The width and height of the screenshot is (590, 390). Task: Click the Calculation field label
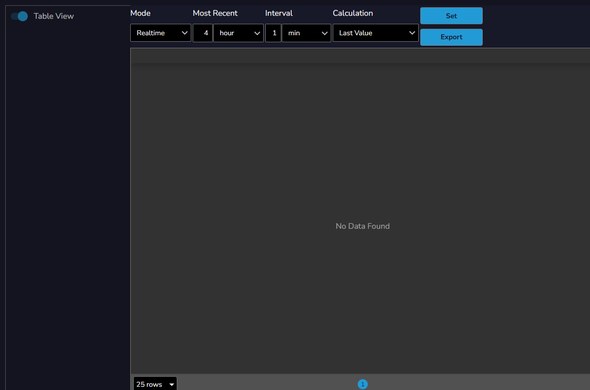[x=353, y=13]
